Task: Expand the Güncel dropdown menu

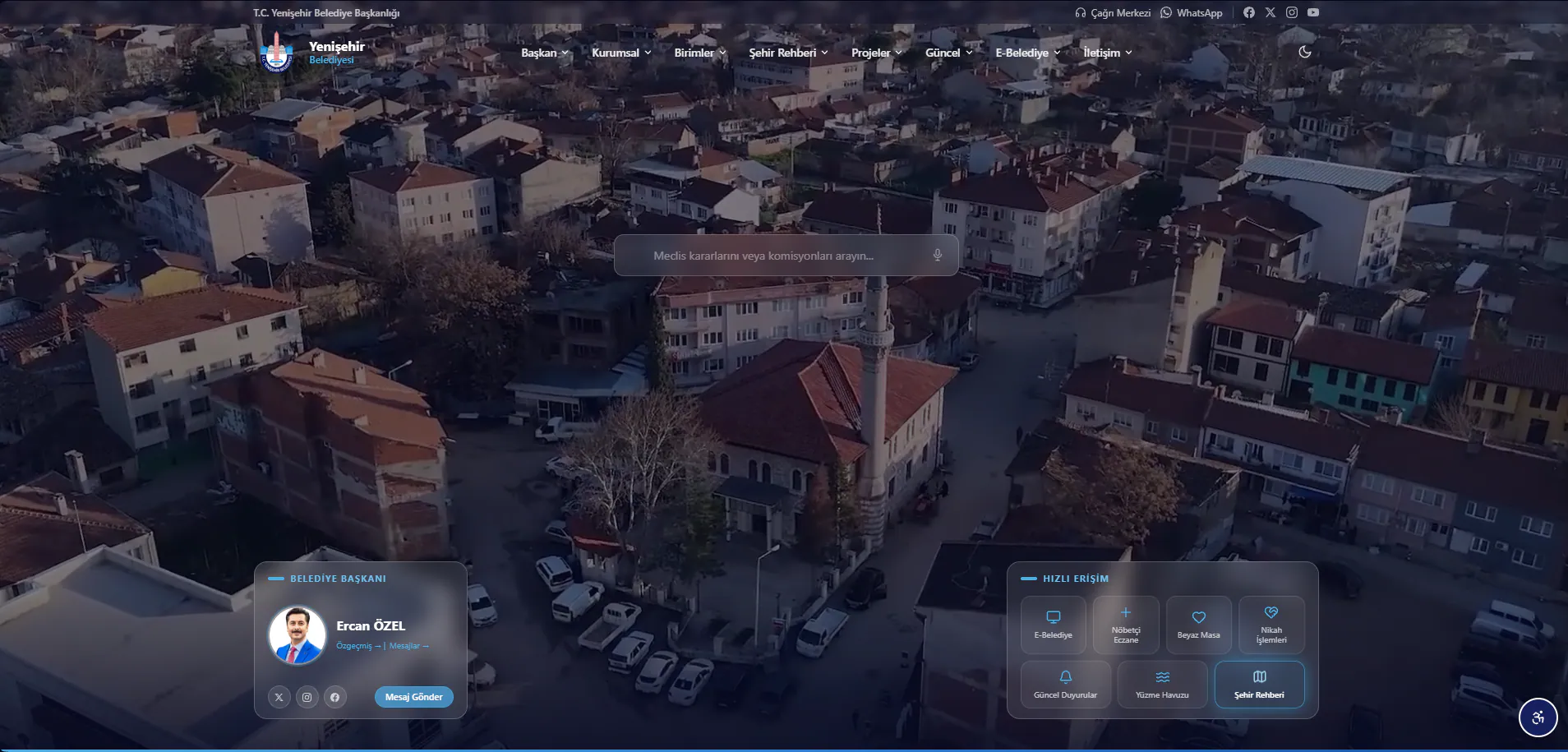Action: coord(949,53)
